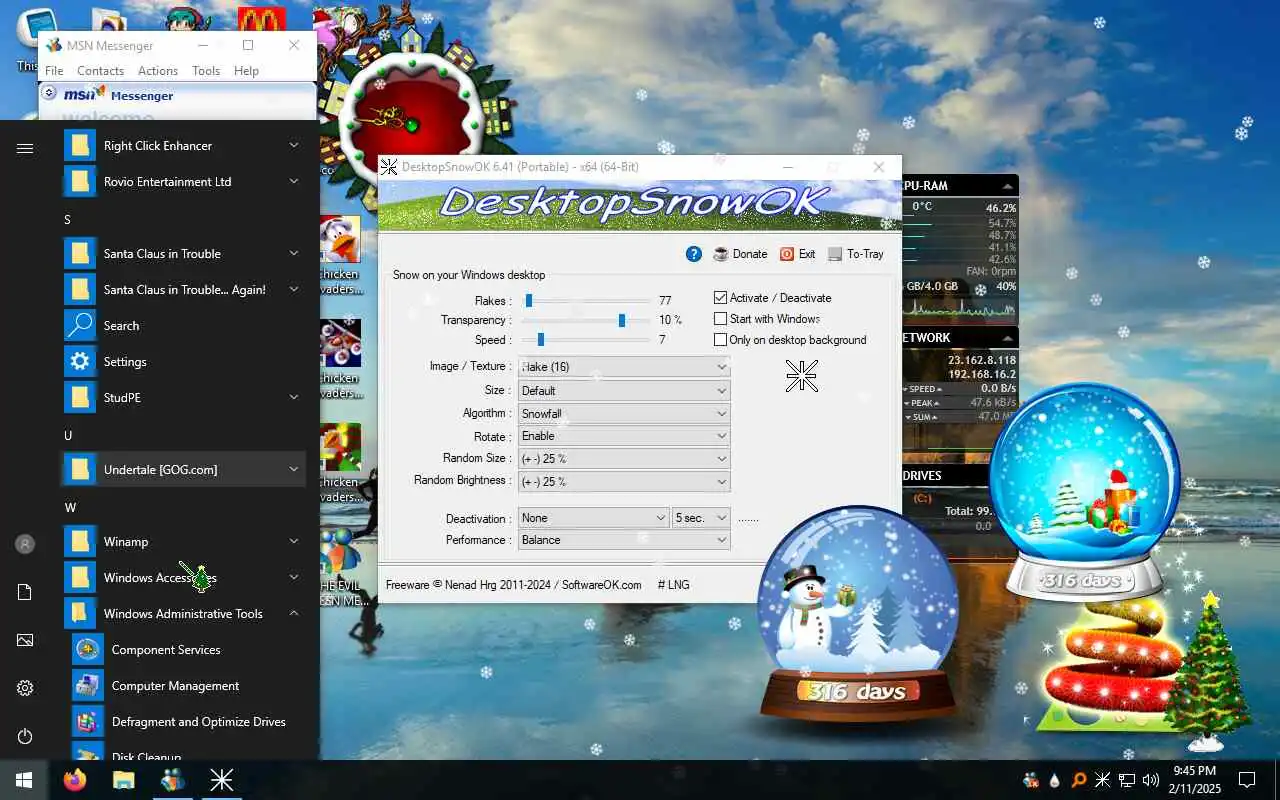Open the DesktopSnowOK help icon
Screen dimensions: 1280x800
click(x=694, y=254)
